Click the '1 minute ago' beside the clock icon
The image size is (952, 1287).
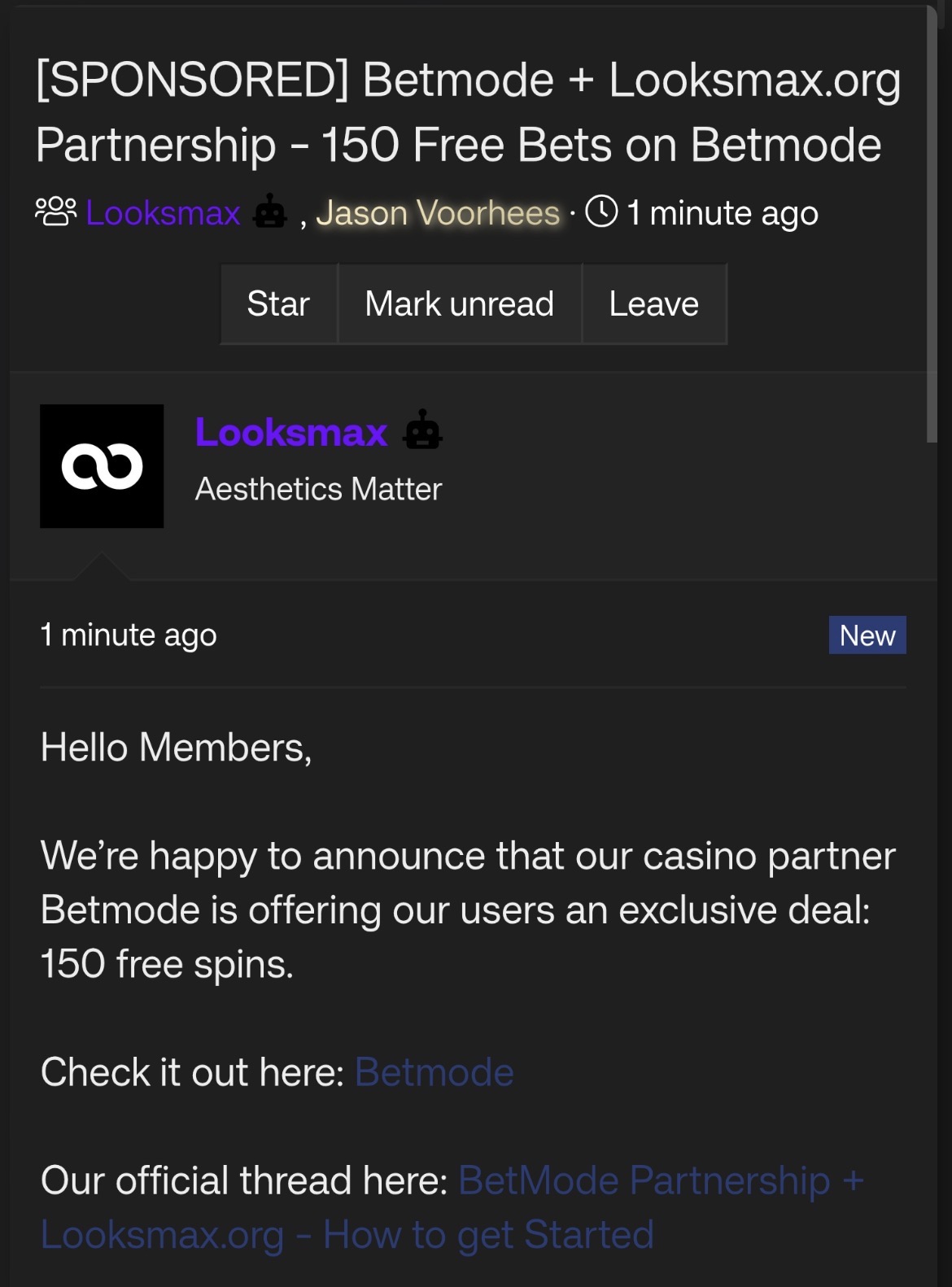(722, 213)
